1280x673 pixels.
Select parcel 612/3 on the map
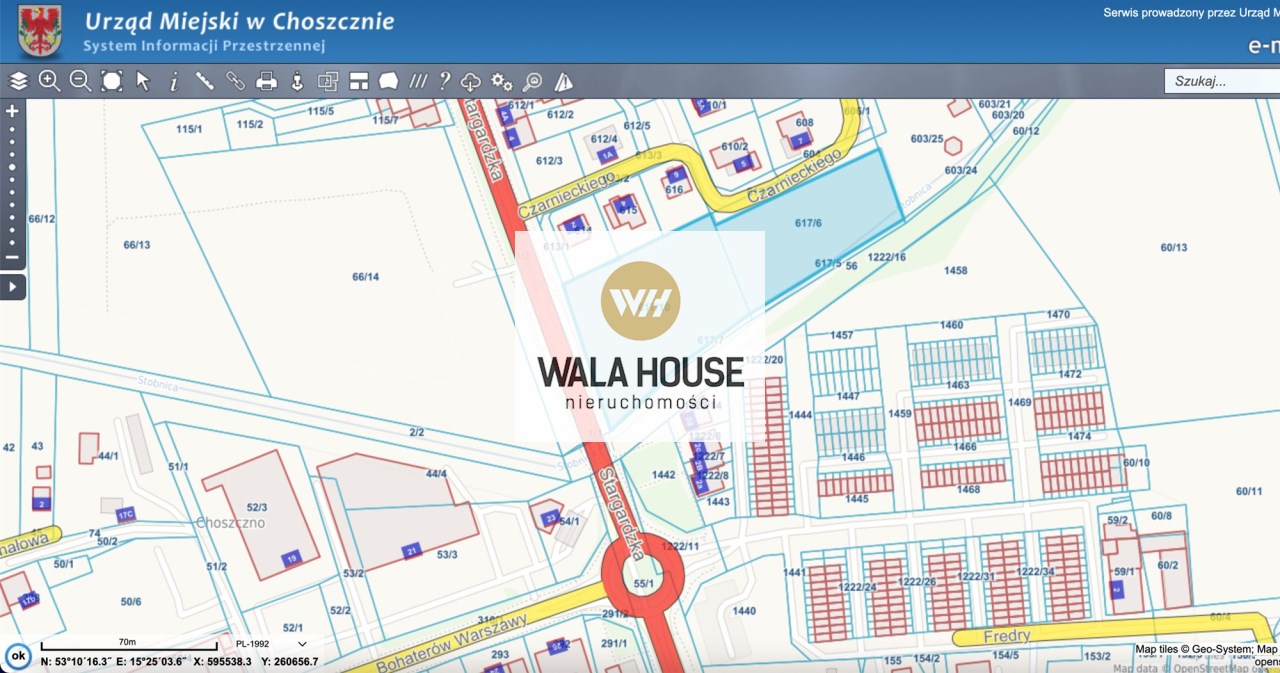[549, 160]
